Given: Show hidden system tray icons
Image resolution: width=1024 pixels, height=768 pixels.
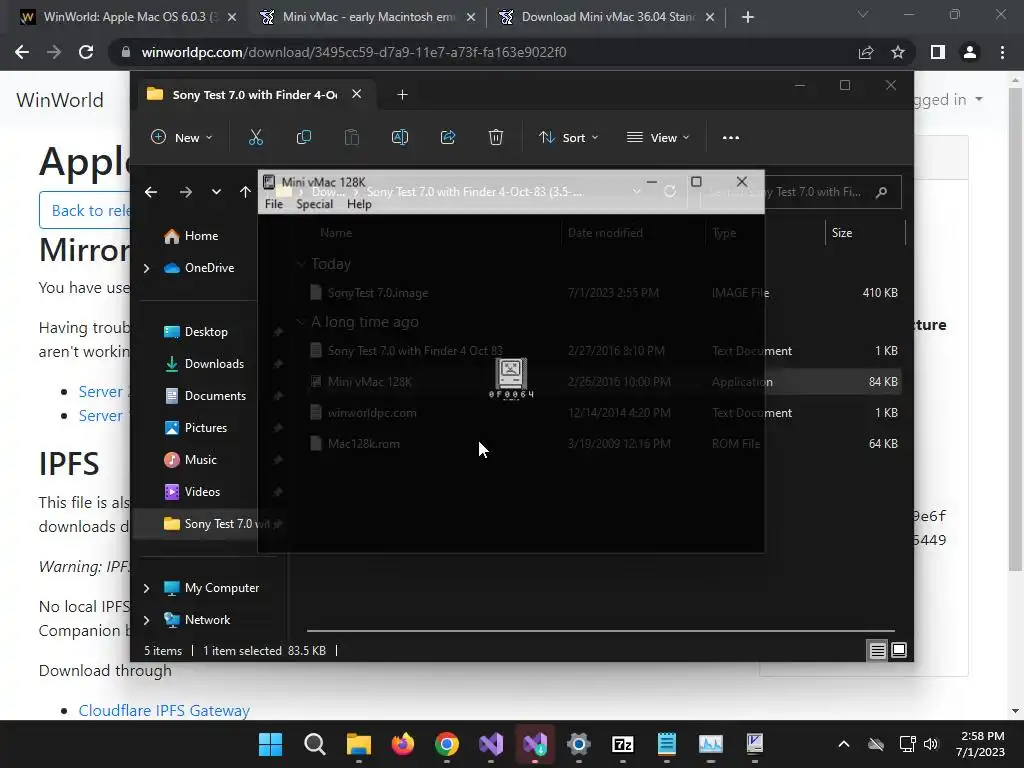Looking at the screenshot, I should click(x=844, y=744).
